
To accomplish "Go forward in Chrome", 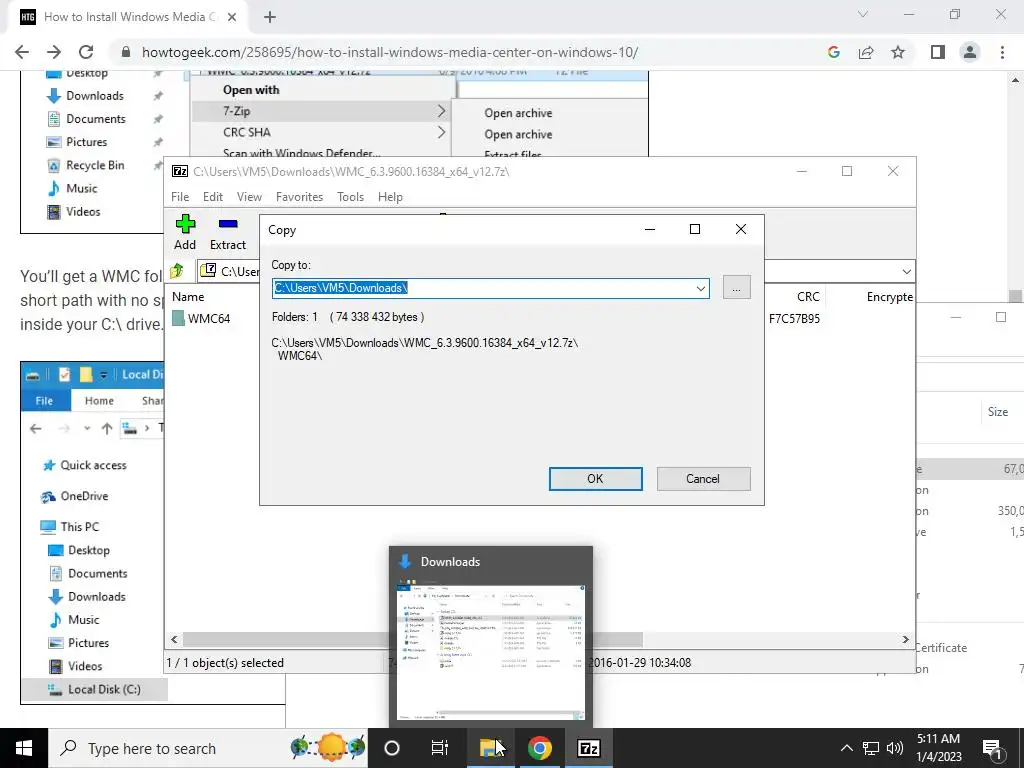I will 54,52.
